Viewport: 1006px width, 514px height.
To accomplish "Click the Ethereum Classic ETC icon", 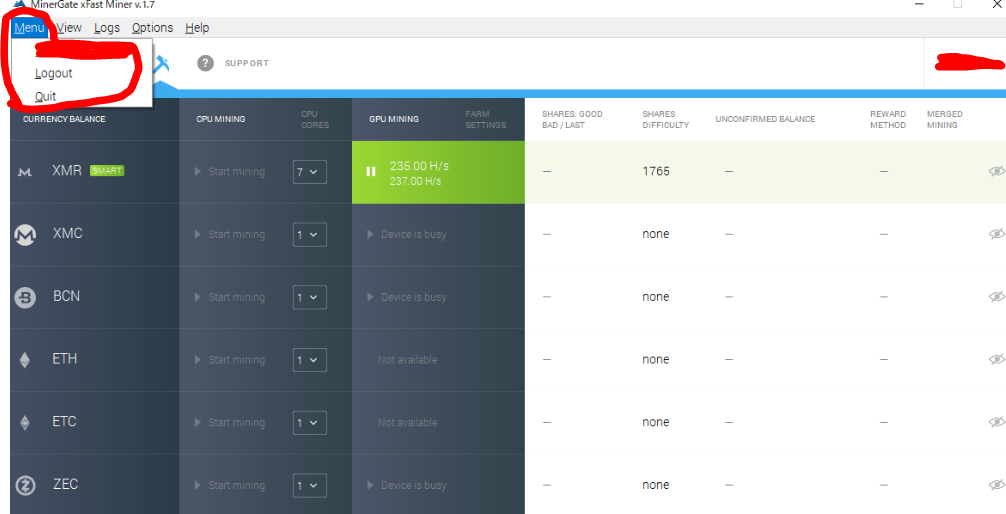I will (25, 423).
